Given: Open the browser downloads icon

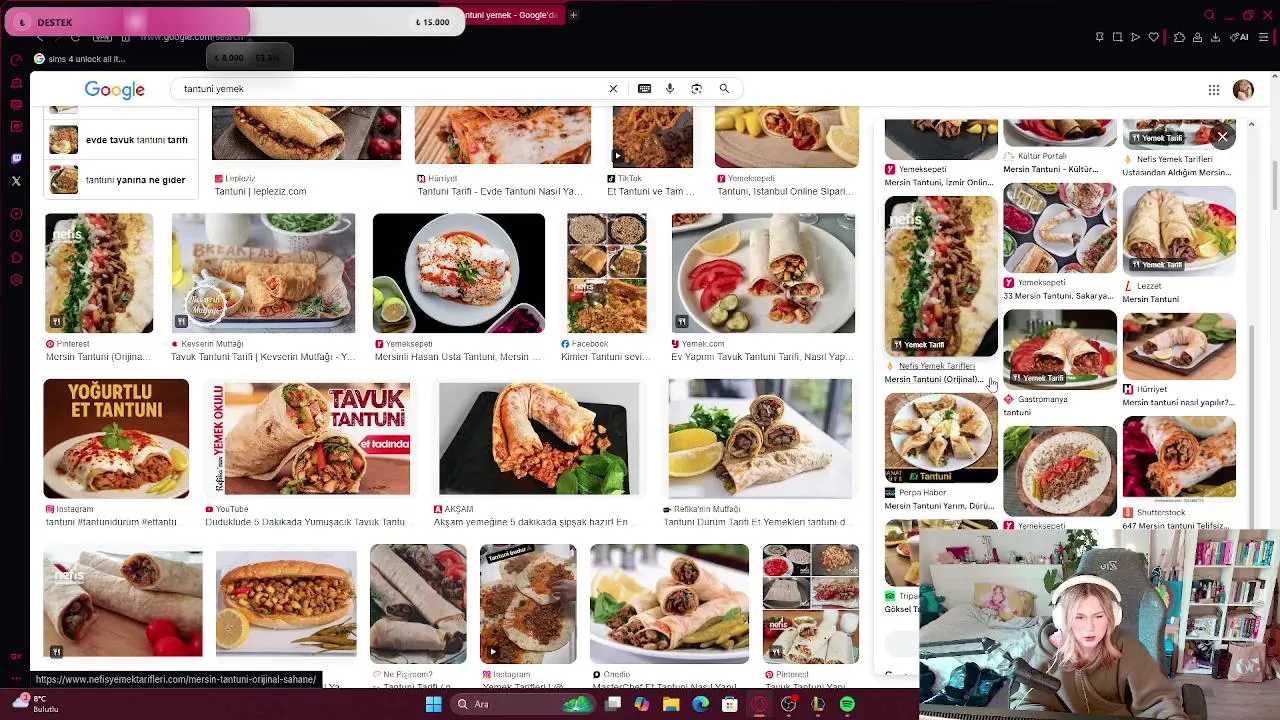Looking at the screenshot, I should coord(1215,37).
